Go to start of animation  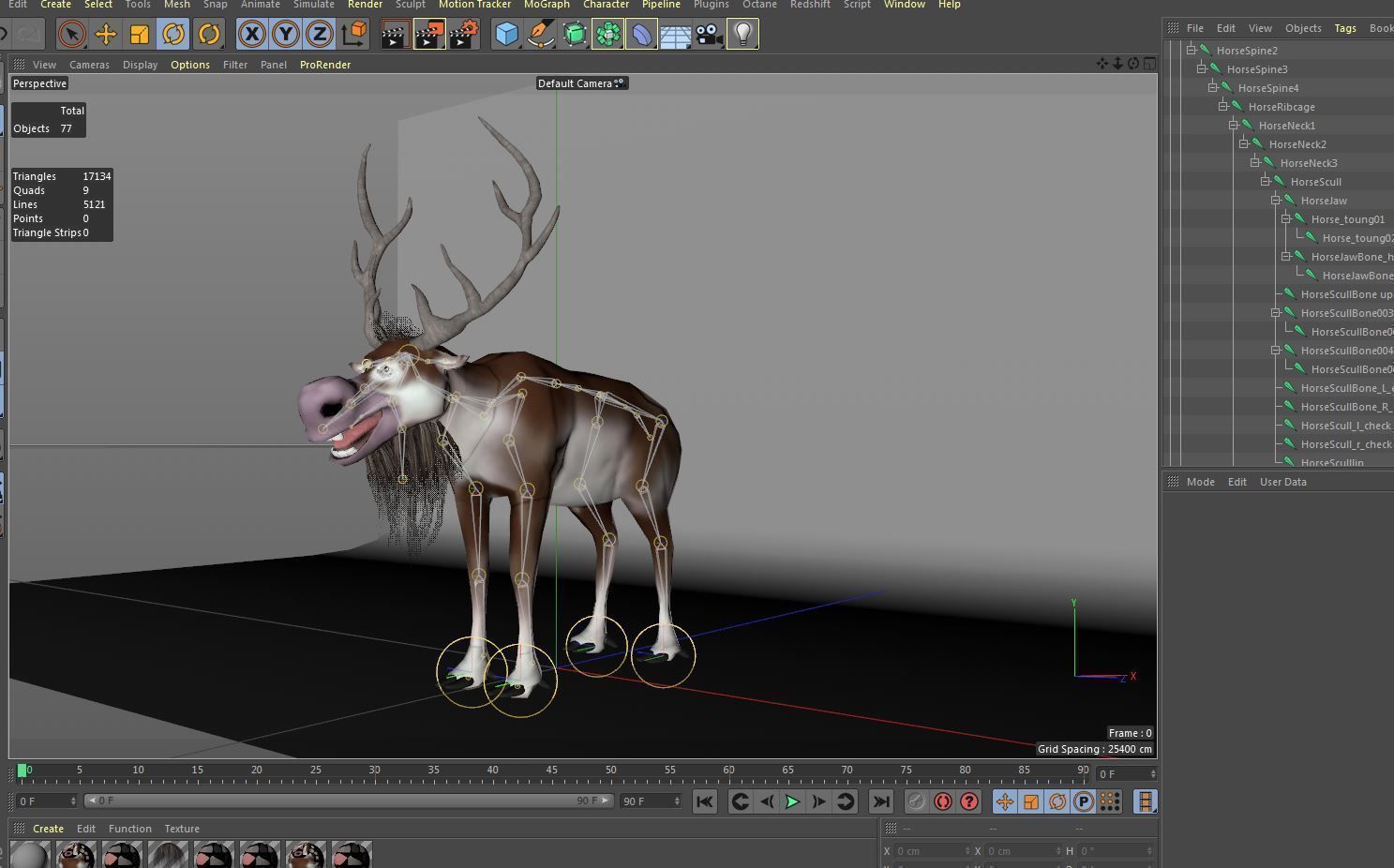click(705, 801)
